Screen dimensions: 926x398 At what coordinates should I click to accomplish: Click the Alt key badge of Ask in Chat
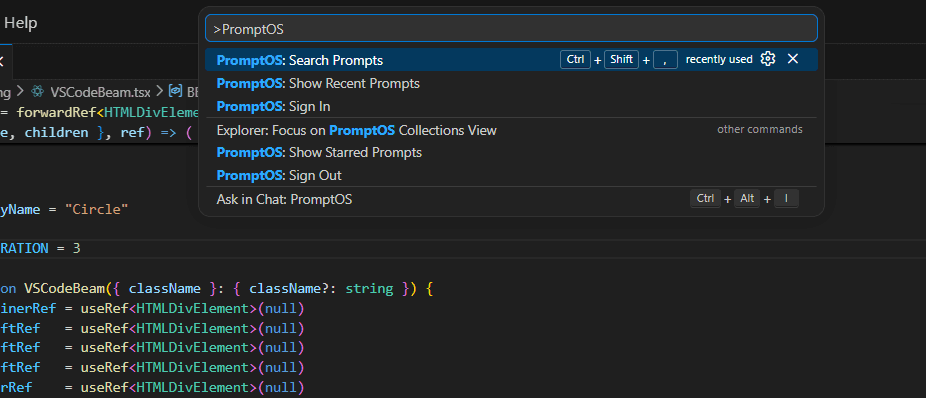click(747, 199)
